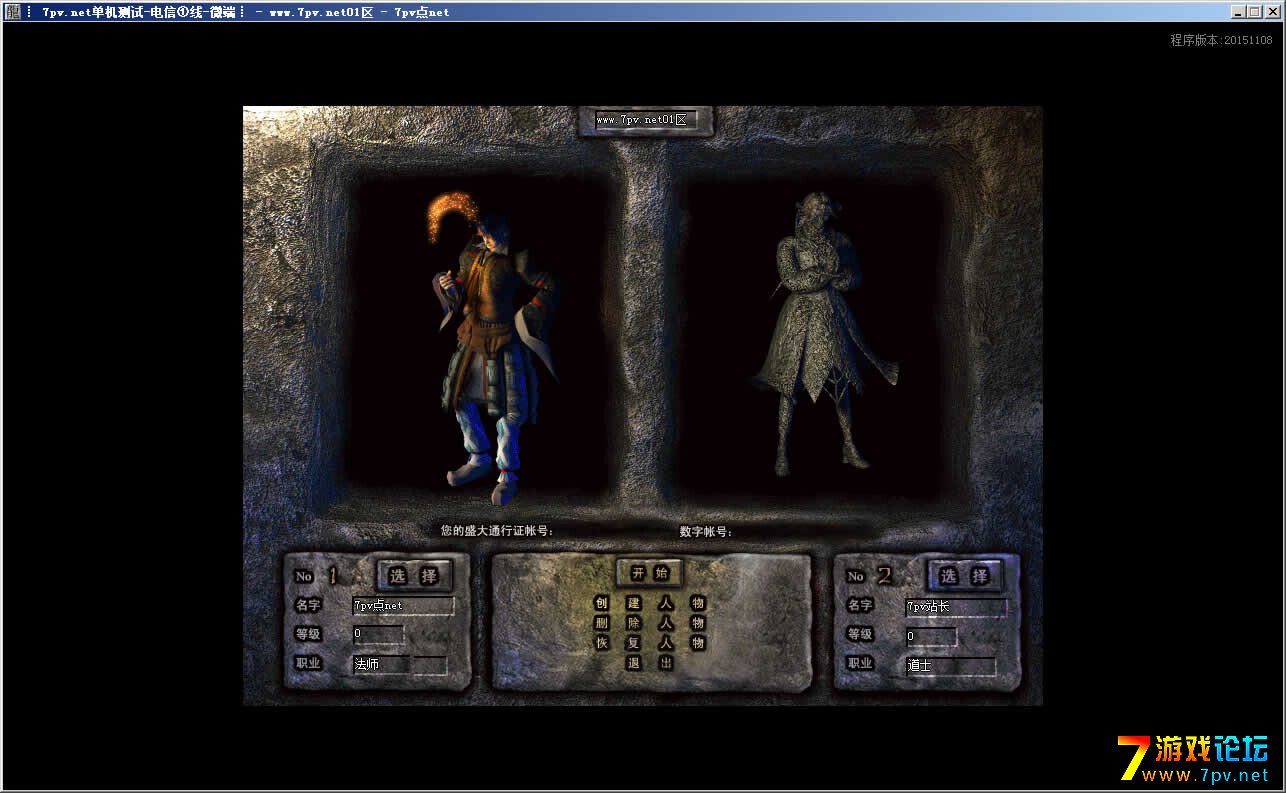Click 创建人物 to create a character

pos(650,603)
